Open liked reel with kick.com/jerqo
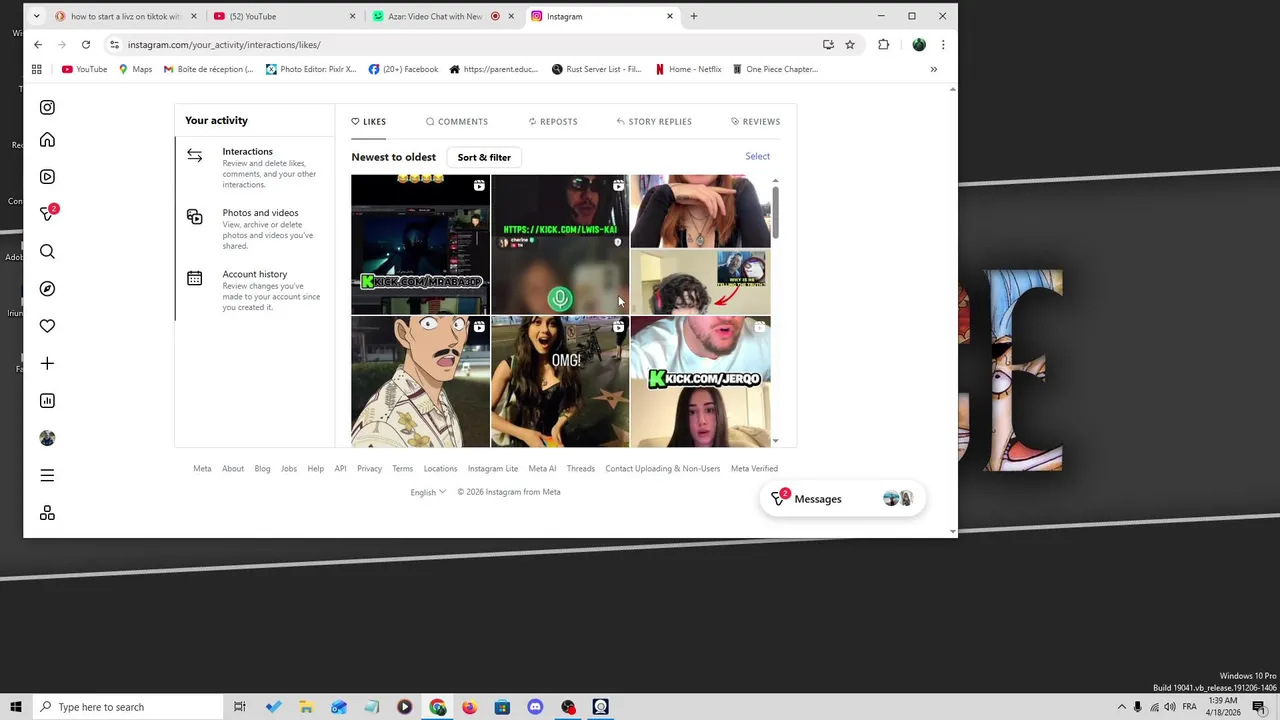This screenshot has height=720, width=1280. point(701,381)
